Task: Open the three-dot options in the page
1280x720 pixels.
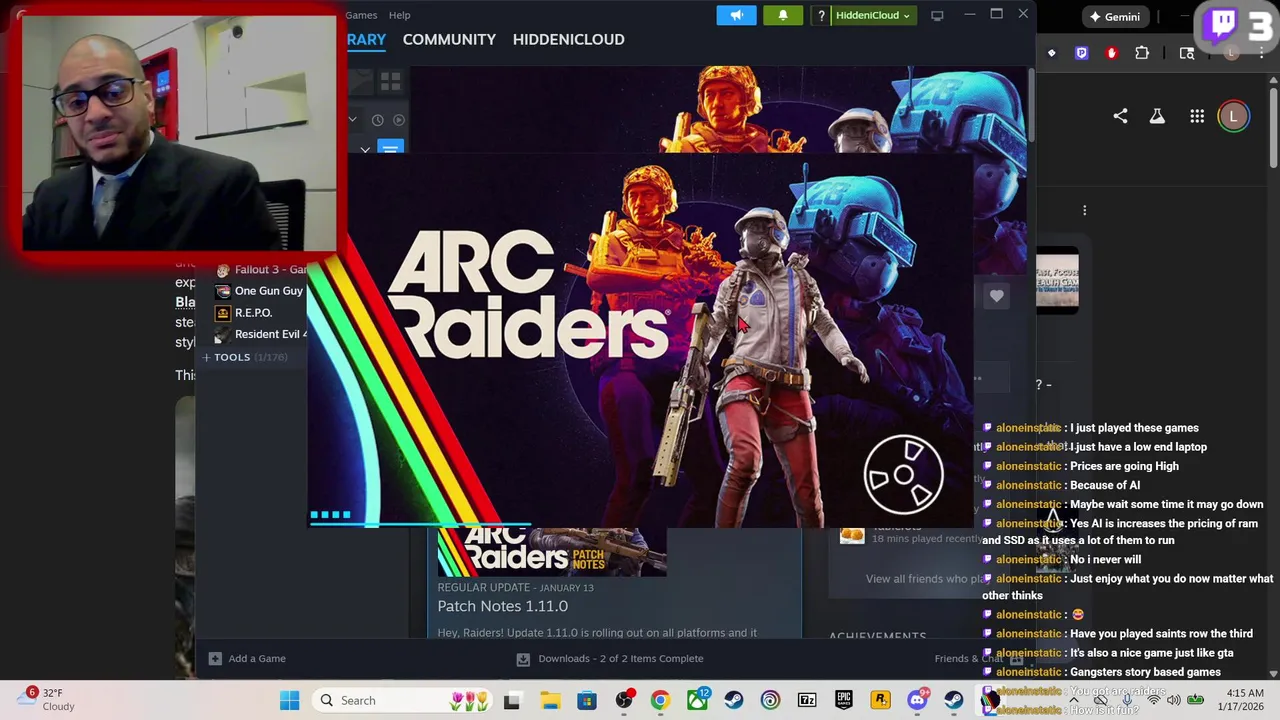Action: (1084, 210)
